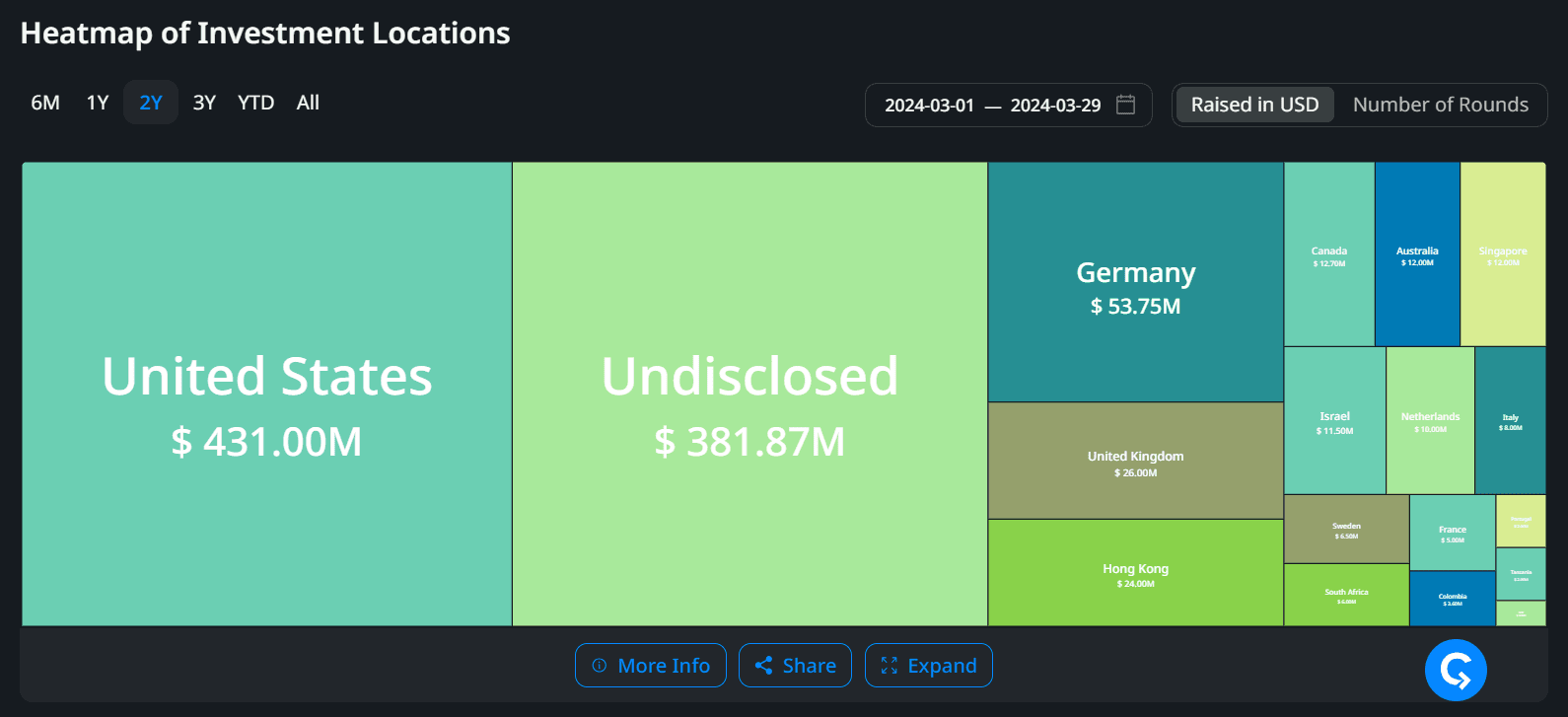The image size is (1568, 717).
Task: Edit the start date 2024-03-01
Action: click(929, 106)
